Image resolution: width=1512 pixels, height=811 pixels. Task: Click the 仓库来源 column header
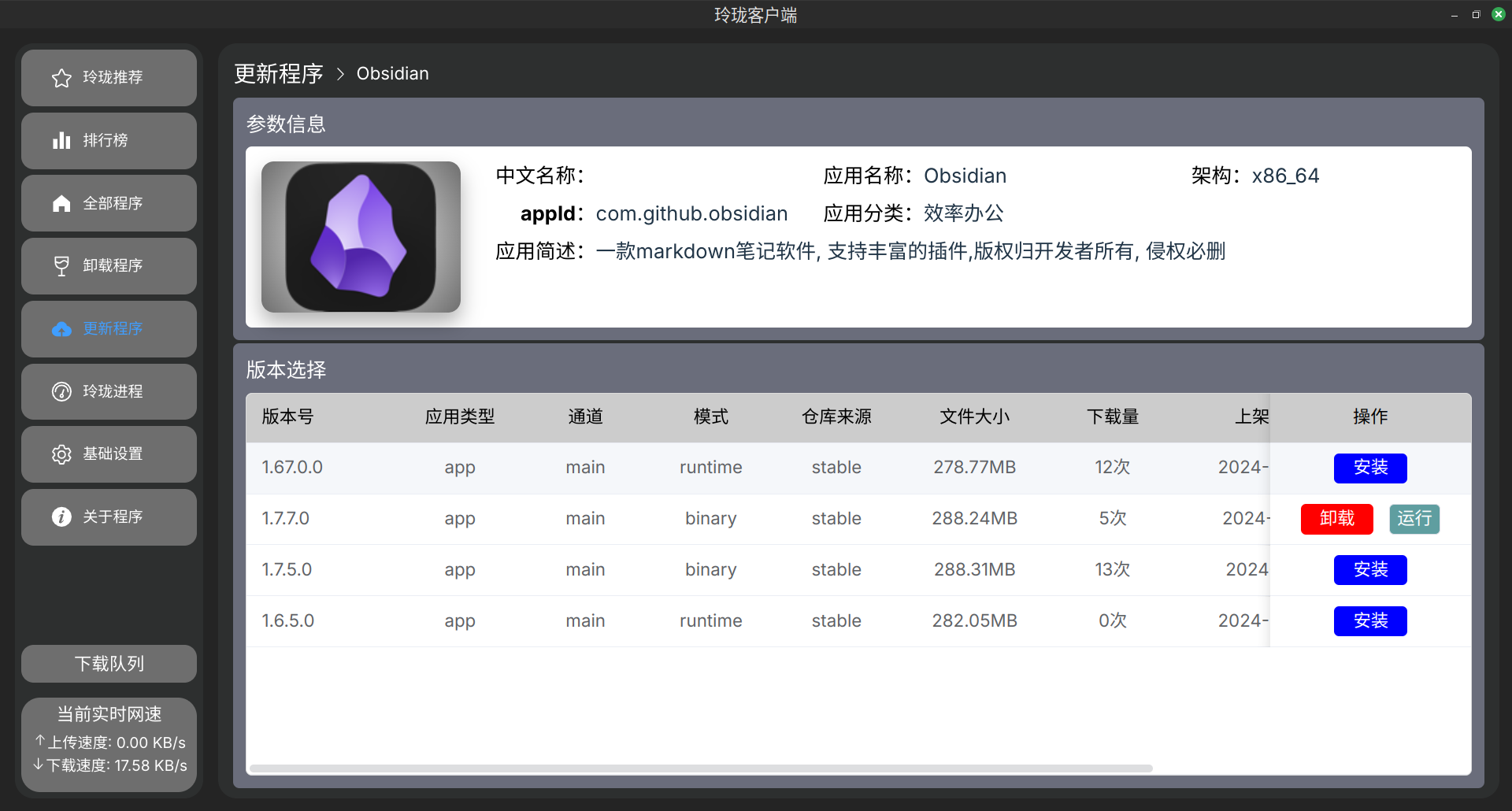[x=836, y=417]
